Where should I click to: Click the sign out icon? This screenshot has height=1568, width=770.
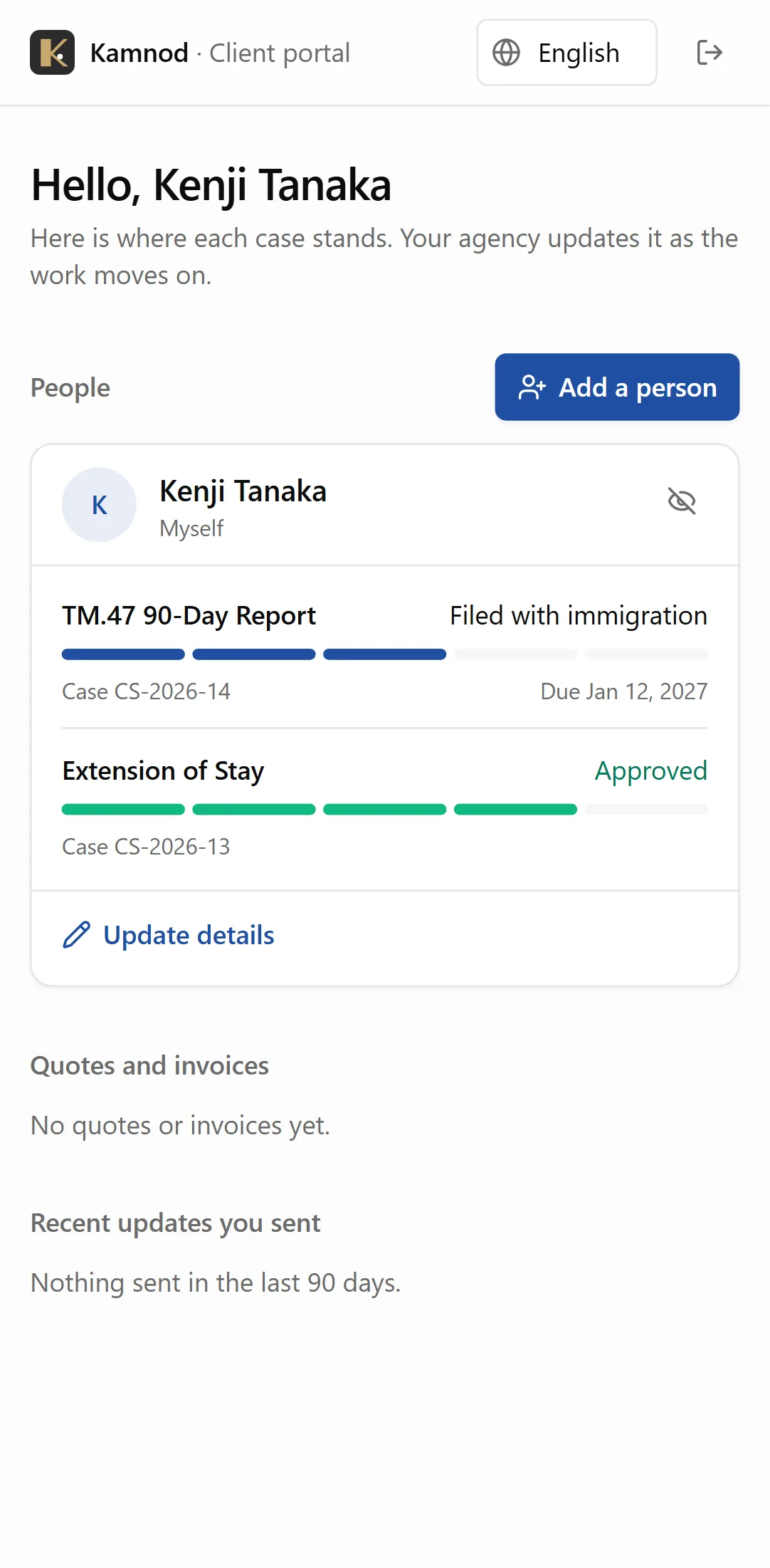click(710, 53)
